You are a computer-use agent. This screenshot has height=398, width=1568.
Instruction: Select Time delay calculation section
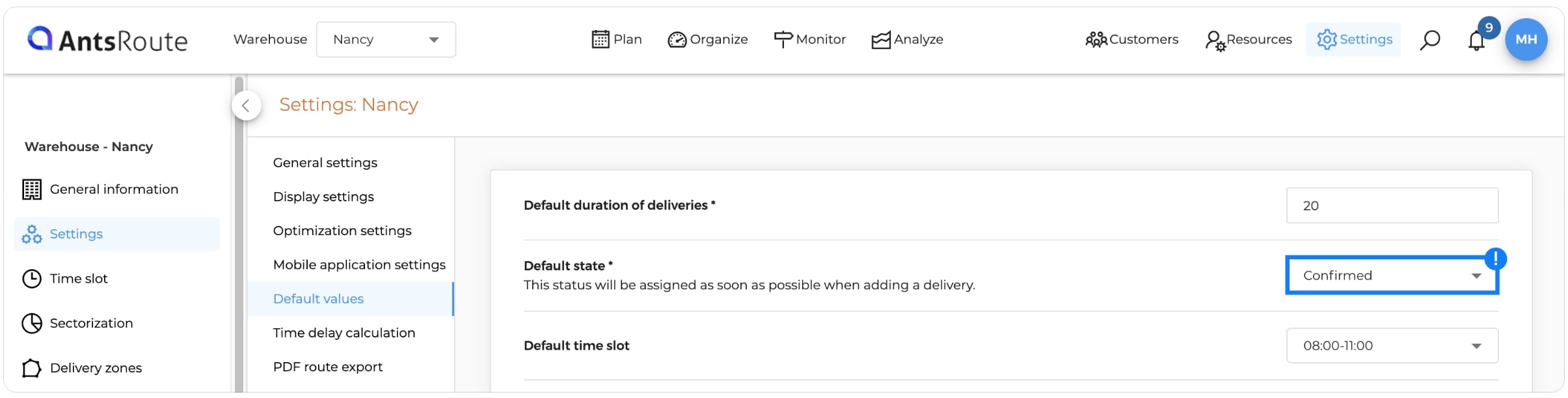(x=344, y=333)
